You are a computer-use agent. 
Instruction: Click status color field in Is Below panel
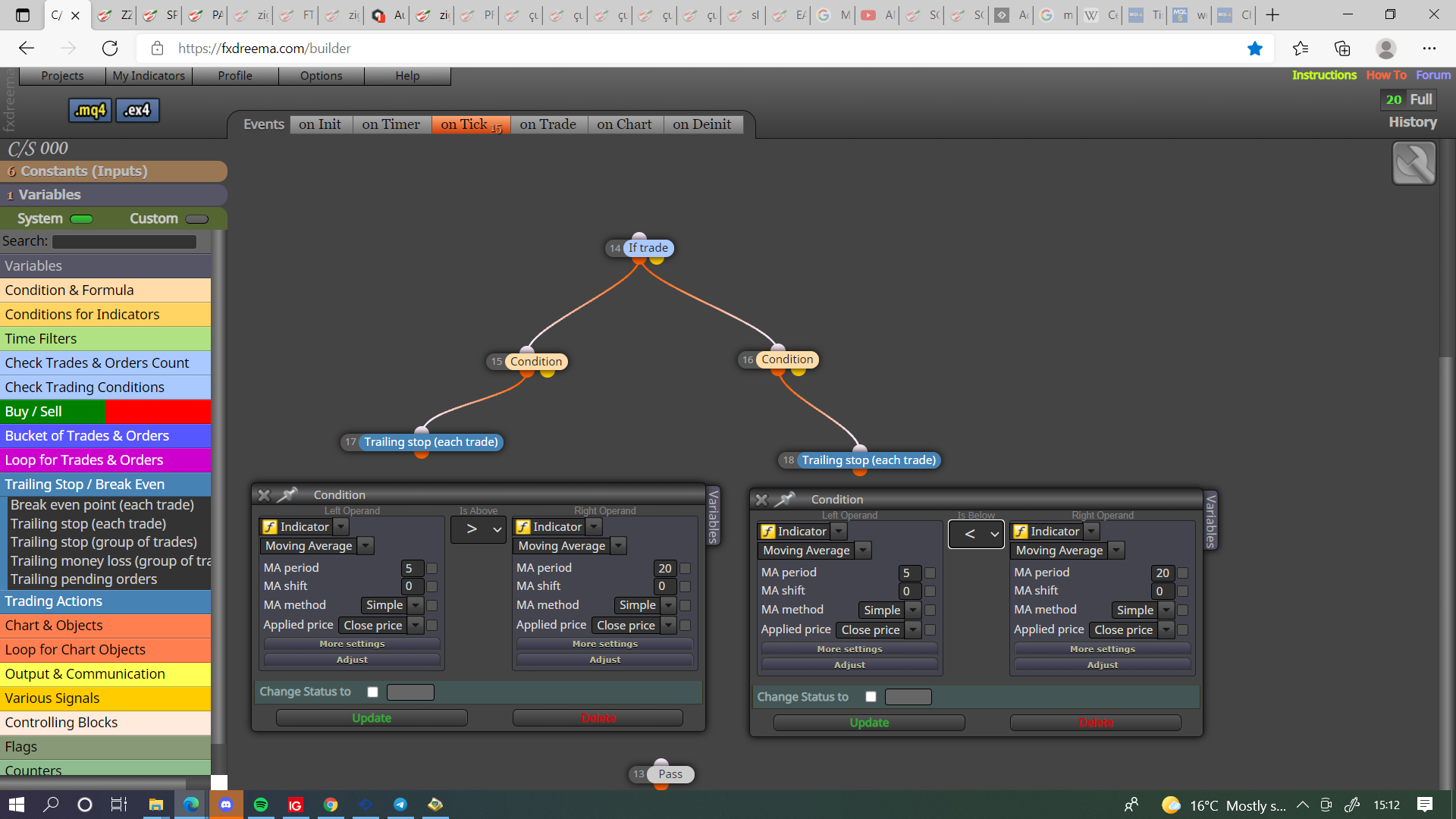(x=908, y=697)
